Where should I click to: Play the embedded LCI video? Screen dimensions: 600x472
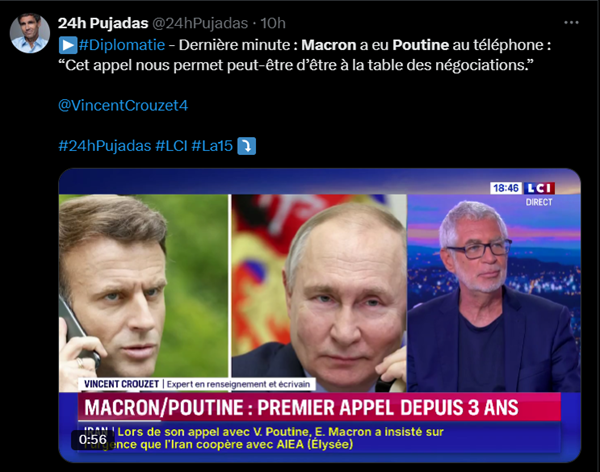click(320, 315)
